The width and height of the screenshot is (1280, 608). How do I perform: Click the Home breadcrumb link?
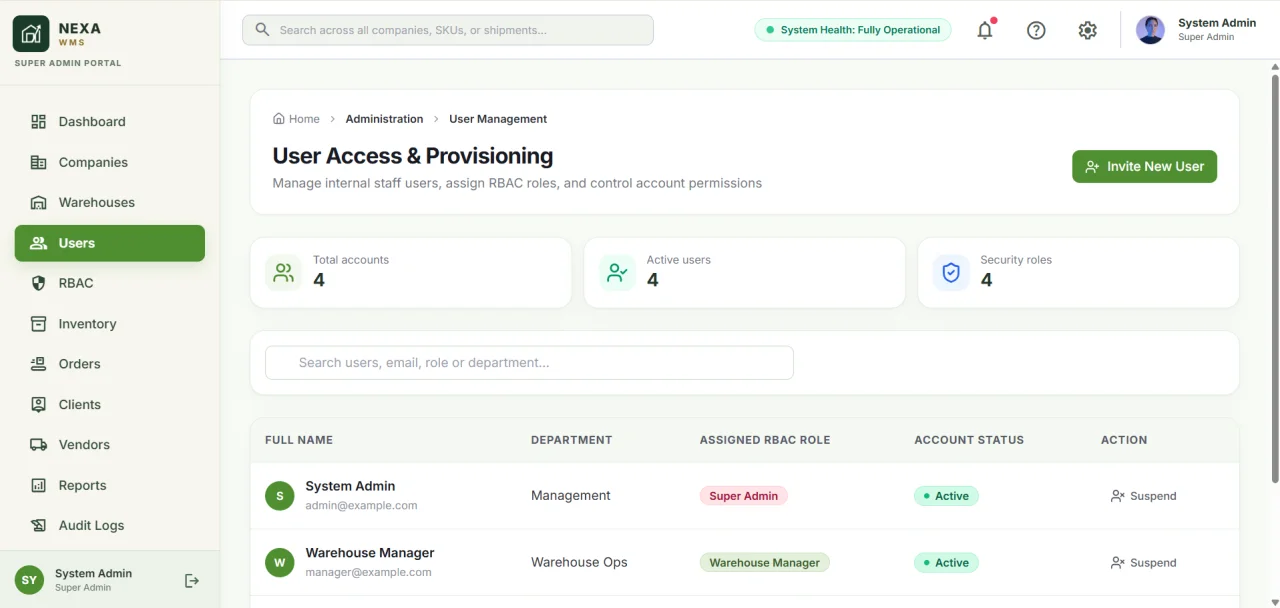click(296, 119)
